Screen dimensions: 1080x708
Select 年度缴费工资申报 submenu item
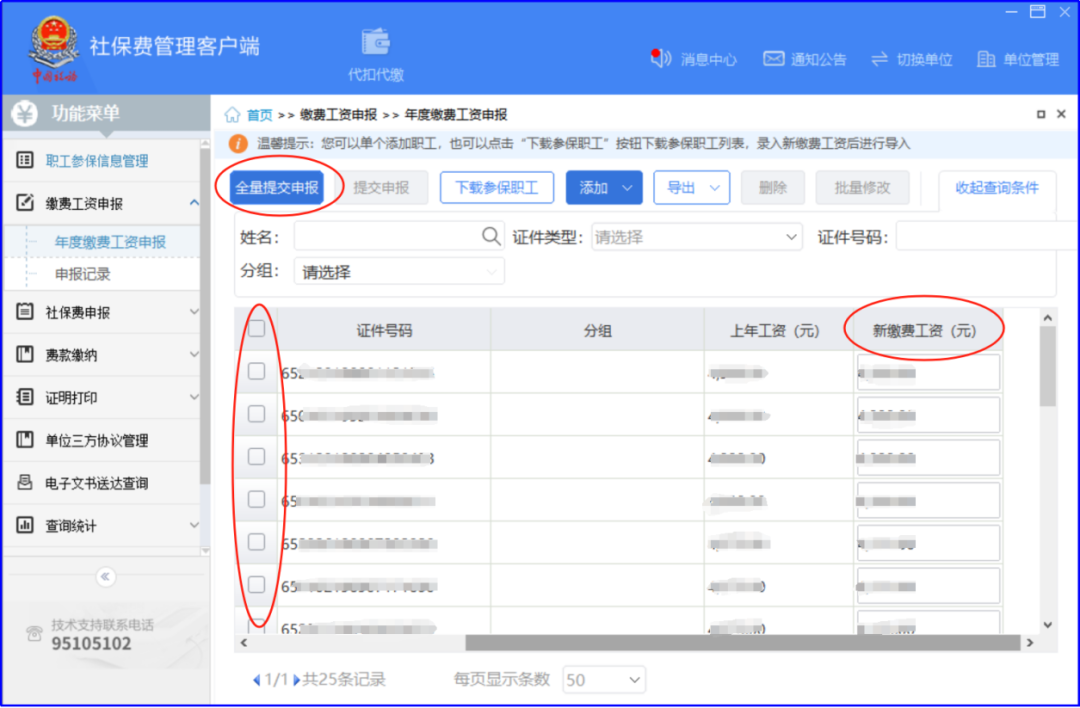tap(110, 242)
